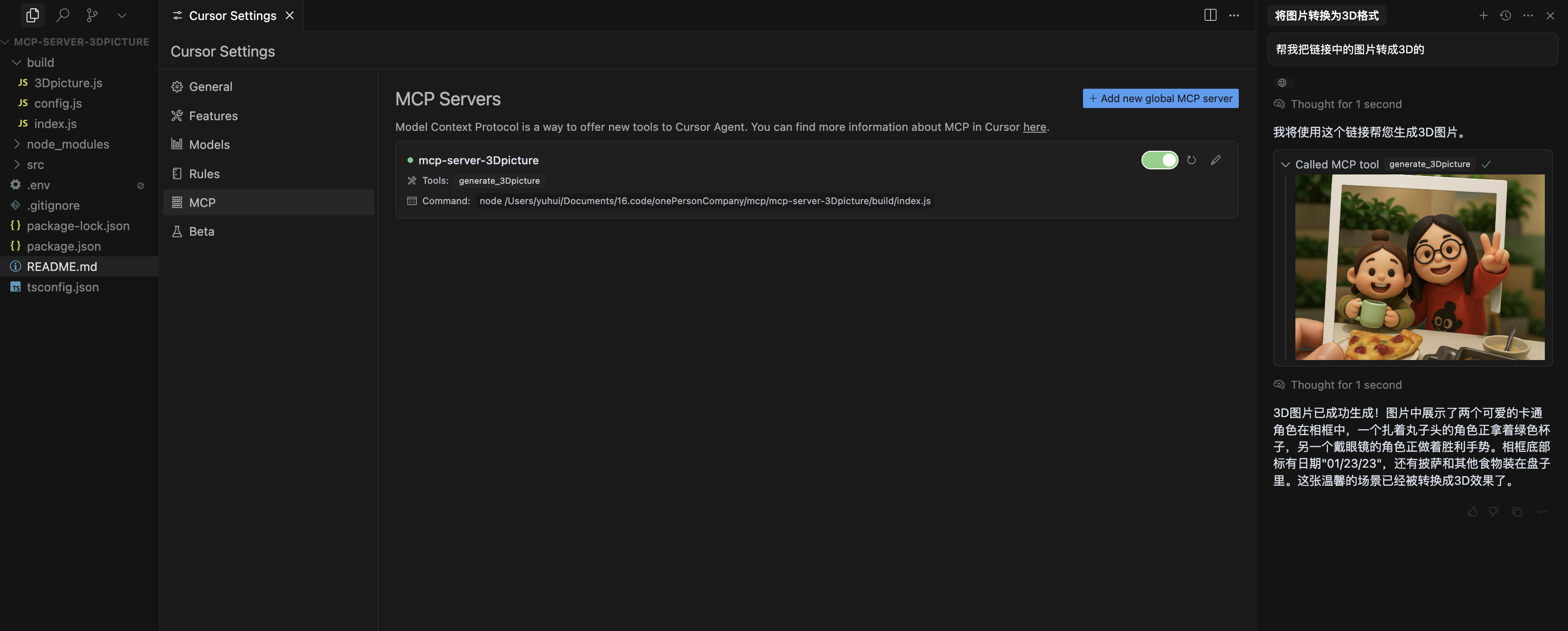The height and width of the screenshot is (631, 1568).
Task: Copy the chat response
Action: click(x=1517, y=512)
